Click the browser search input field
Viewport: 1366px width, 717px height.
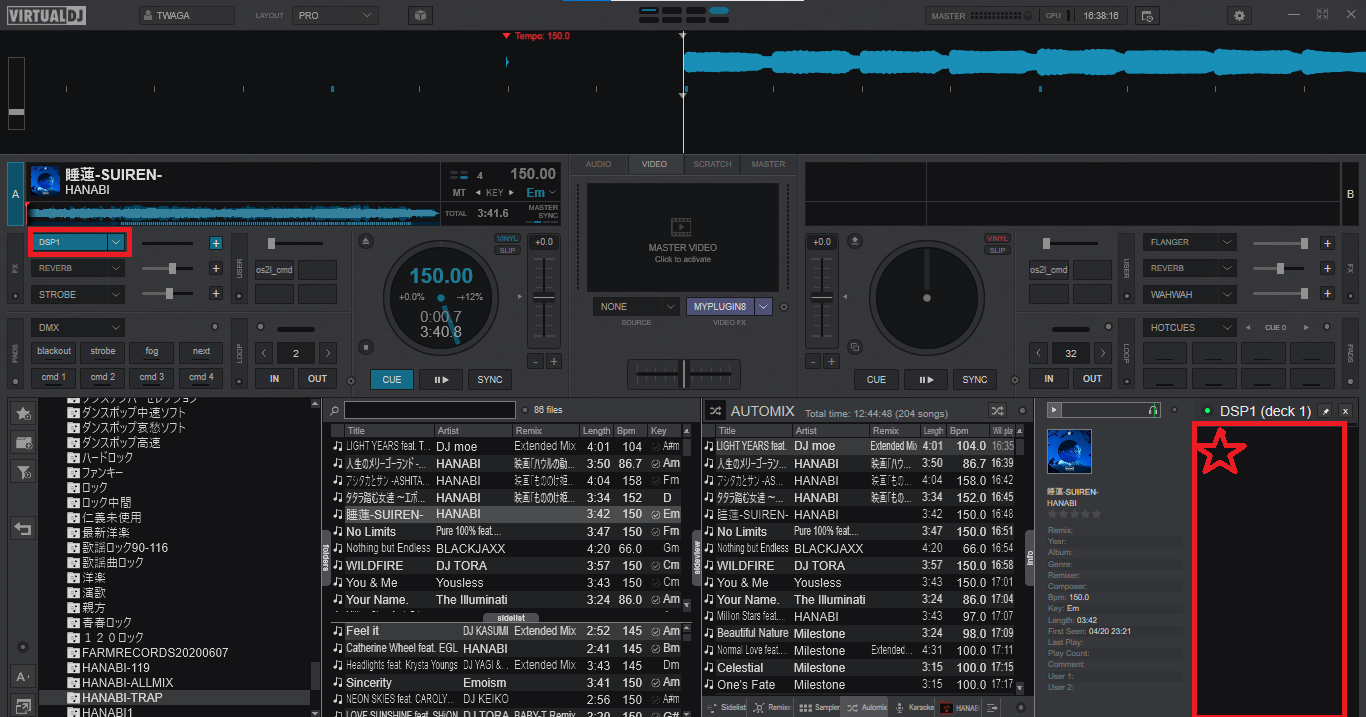pyautogui.click(x=430, y=410)
